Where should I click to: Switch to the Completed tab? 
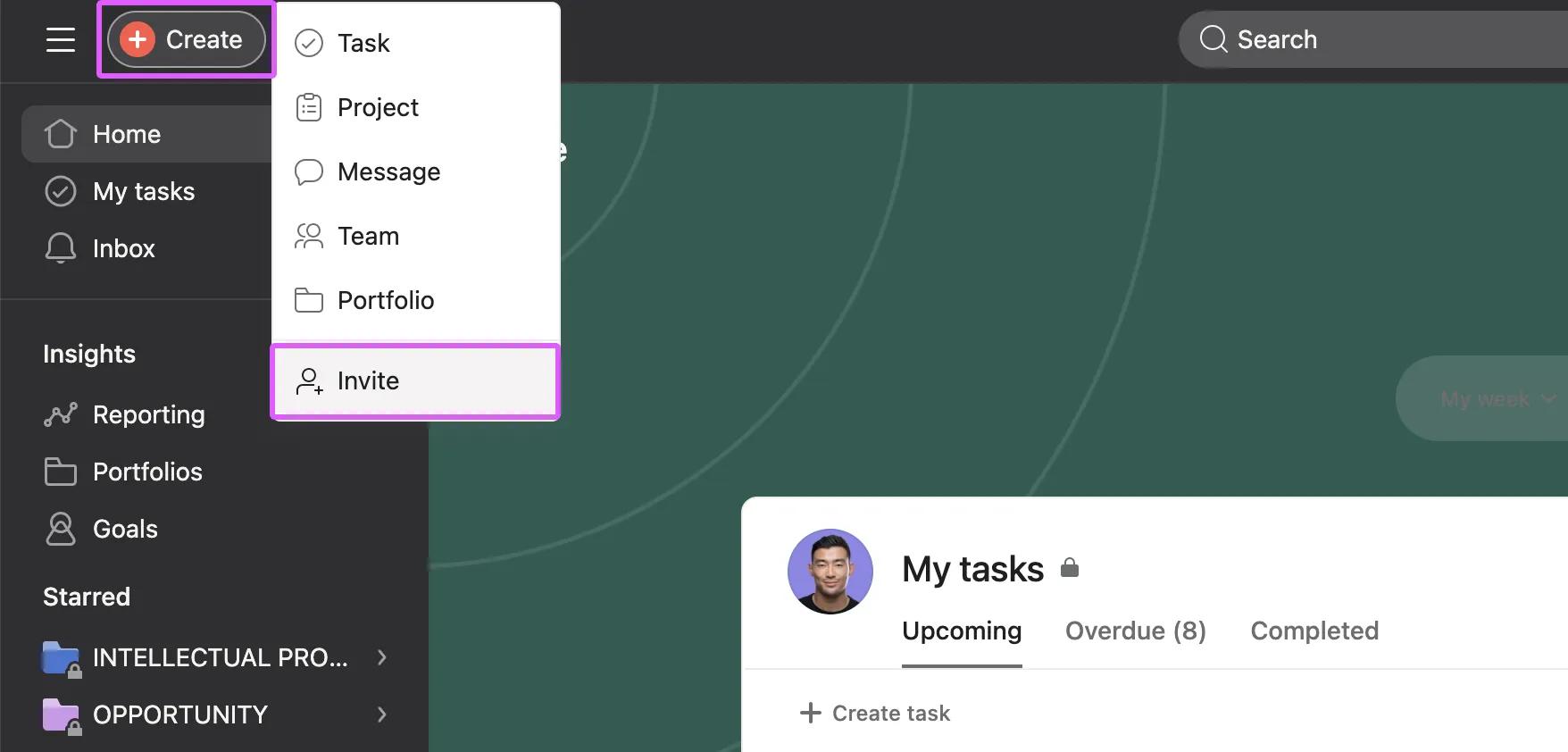pyautogui.click(x=1314, y=631)
